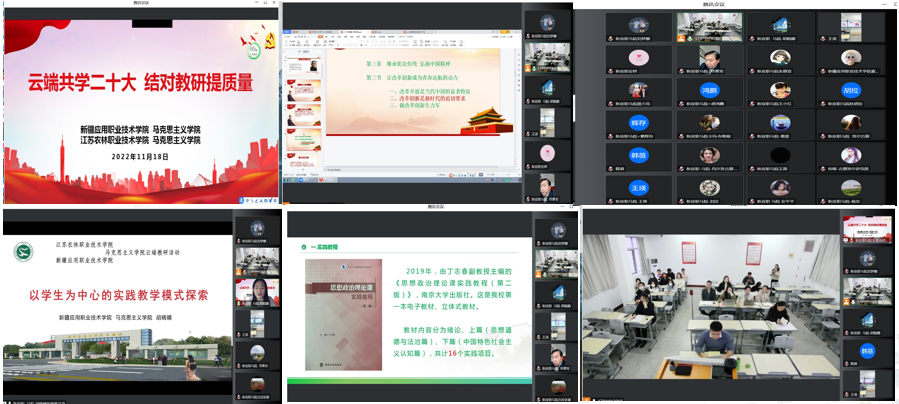899x404 pixels.
Task: Click the pink heart avatar in gallery
Action: (x=639, y=57)
